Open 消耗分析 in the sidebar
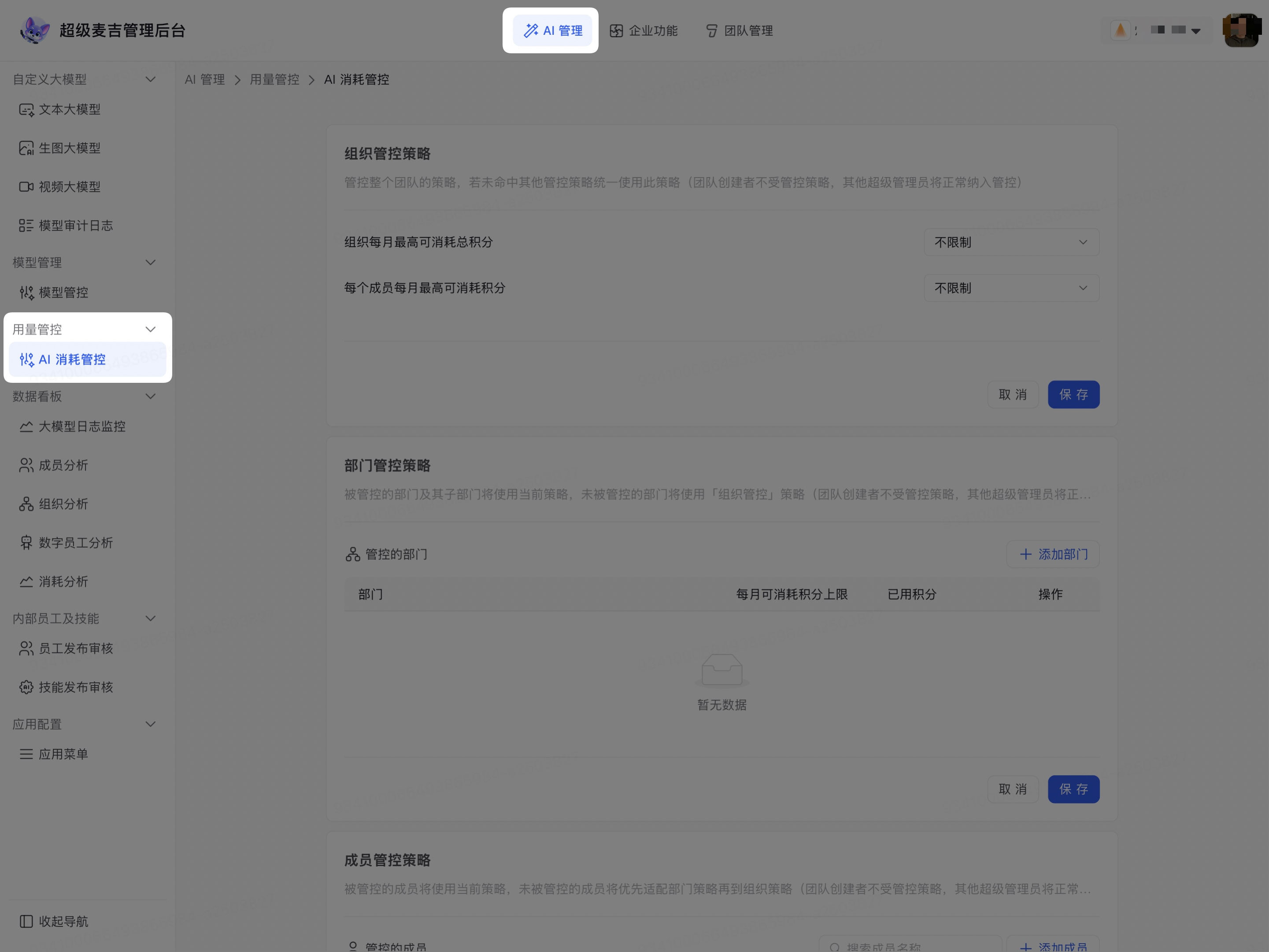 (x=87, y=582)
